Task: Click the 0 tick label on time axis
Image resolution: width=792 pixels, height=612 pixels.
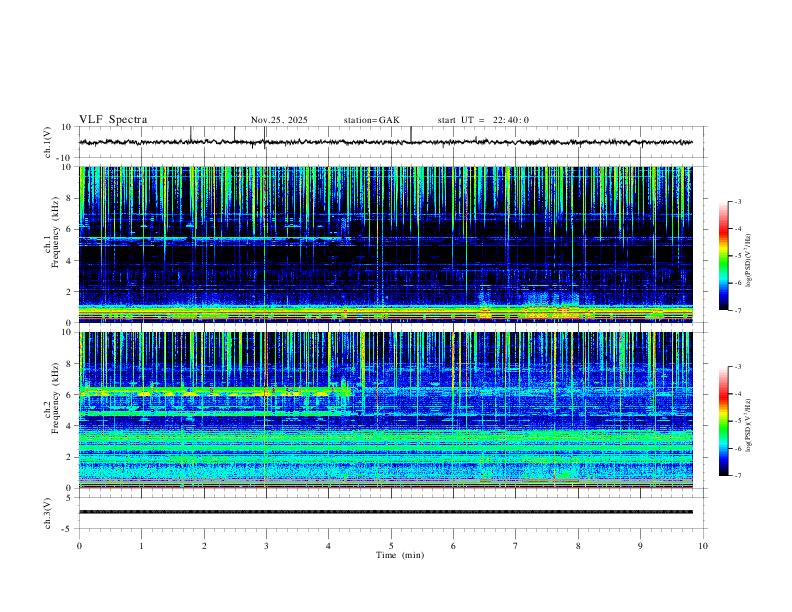Action: pos(79,545)
